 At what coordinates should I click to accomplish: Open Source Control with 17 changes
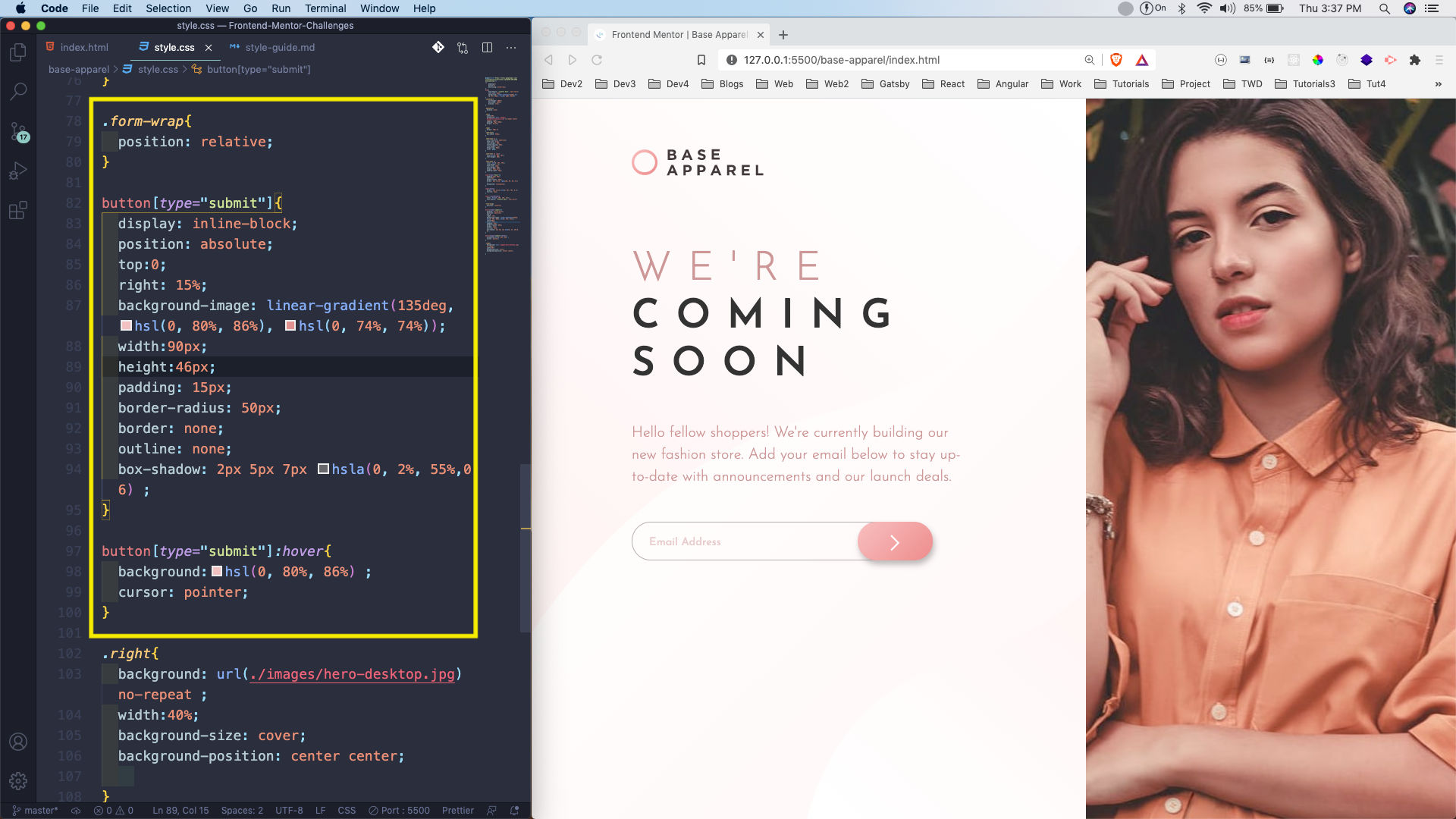pos(18,131)
